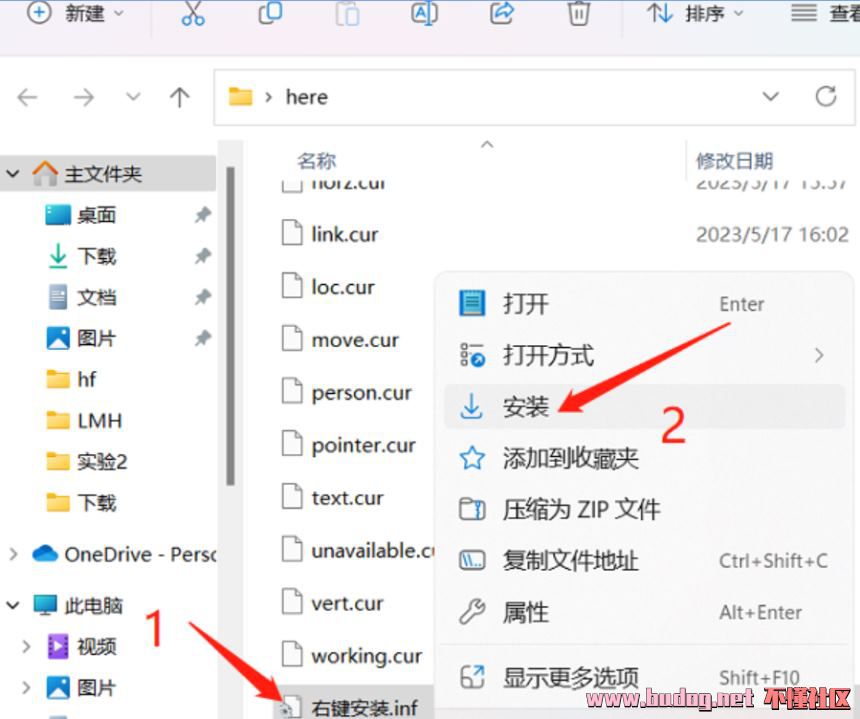860x719 pixels.
Task: Open the View (查看) menu
Action: (x=825, y=13)
